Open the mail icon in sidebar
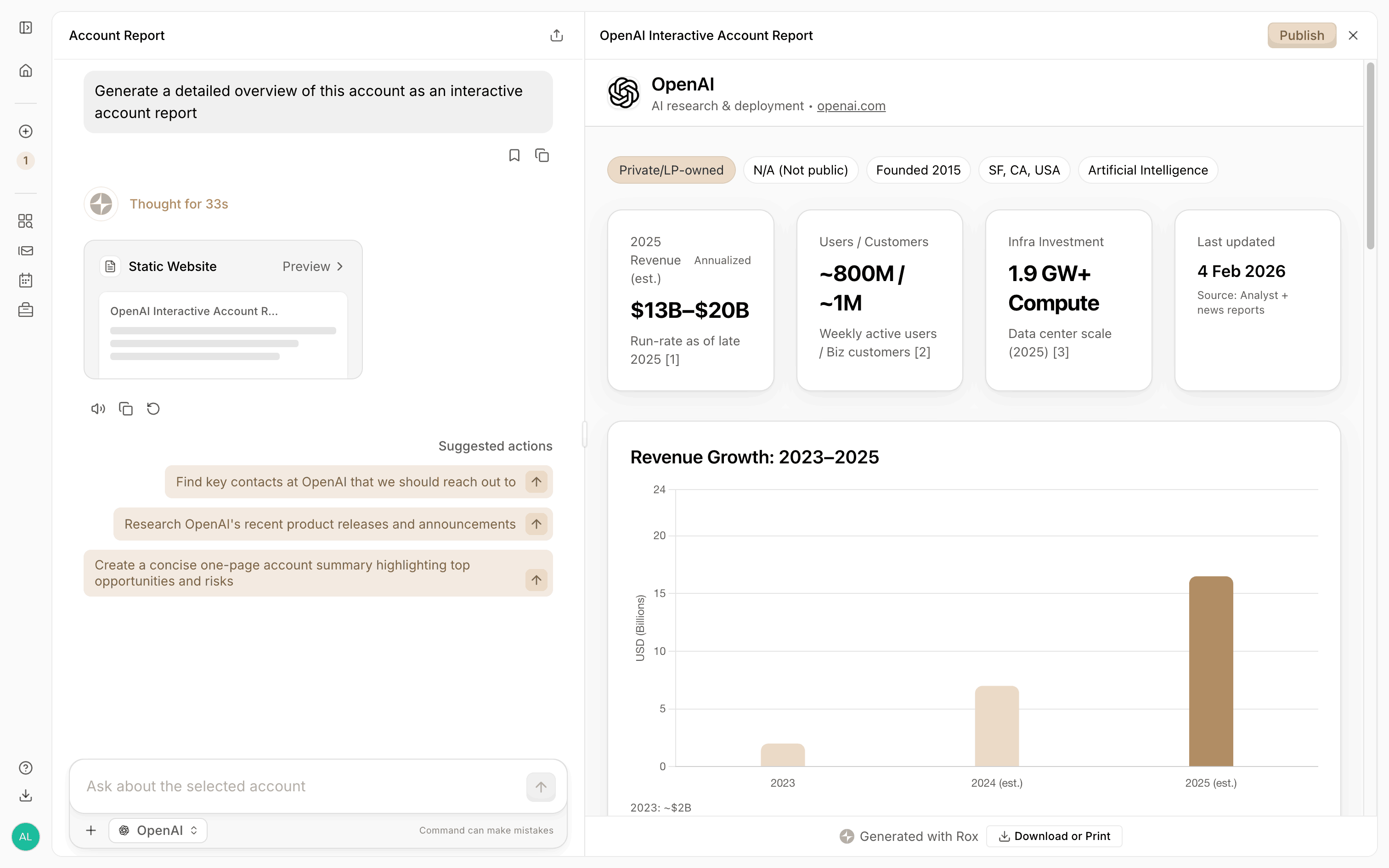The image size is (1389, 868). [x=26, y=251]
